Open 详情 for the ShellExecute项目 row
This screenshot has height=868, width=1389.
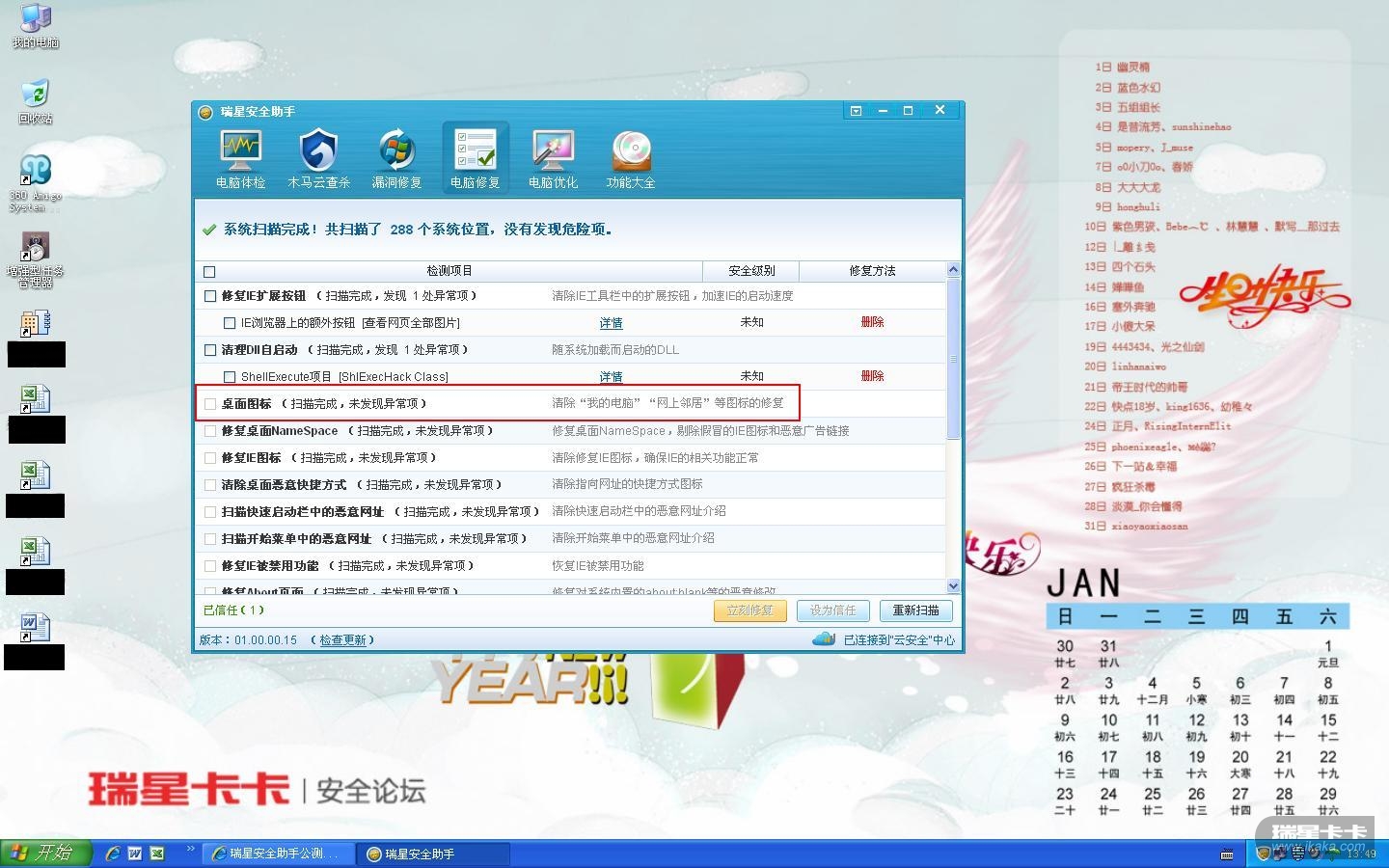pyautogui.click(x=611, y=377)
